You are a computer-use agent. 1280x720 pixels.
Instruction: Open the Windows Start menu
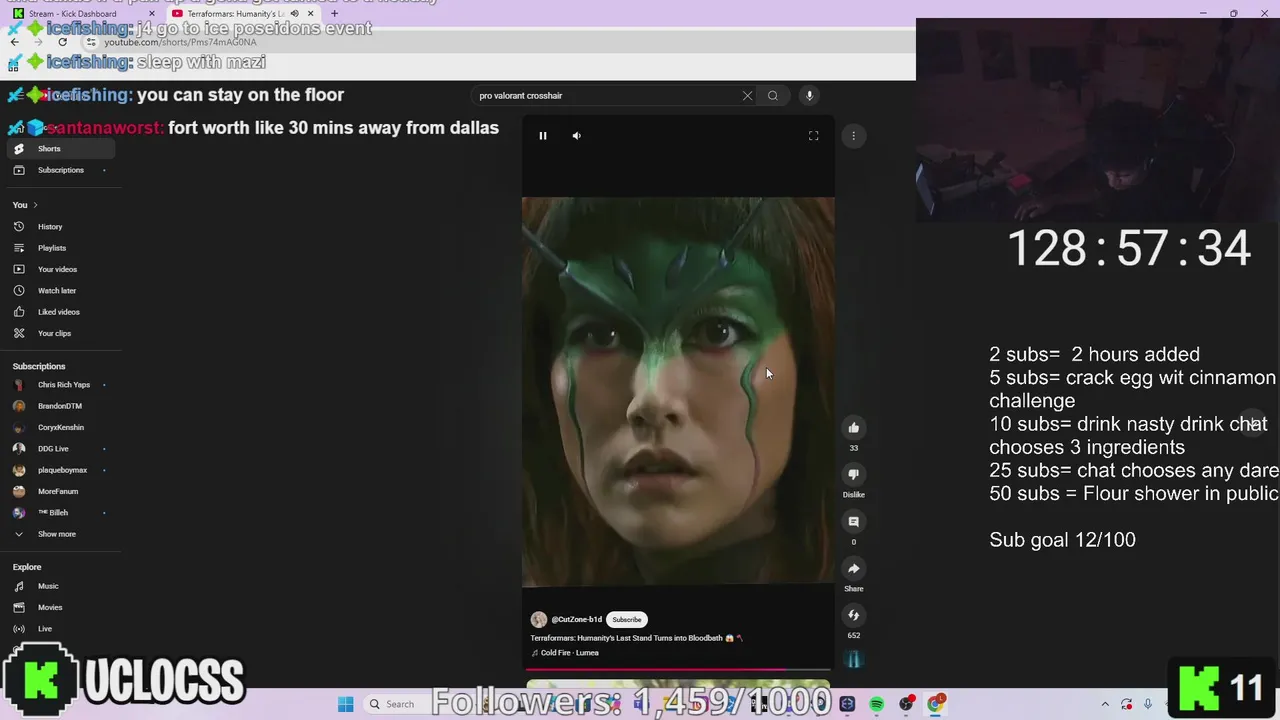[345, 704]
